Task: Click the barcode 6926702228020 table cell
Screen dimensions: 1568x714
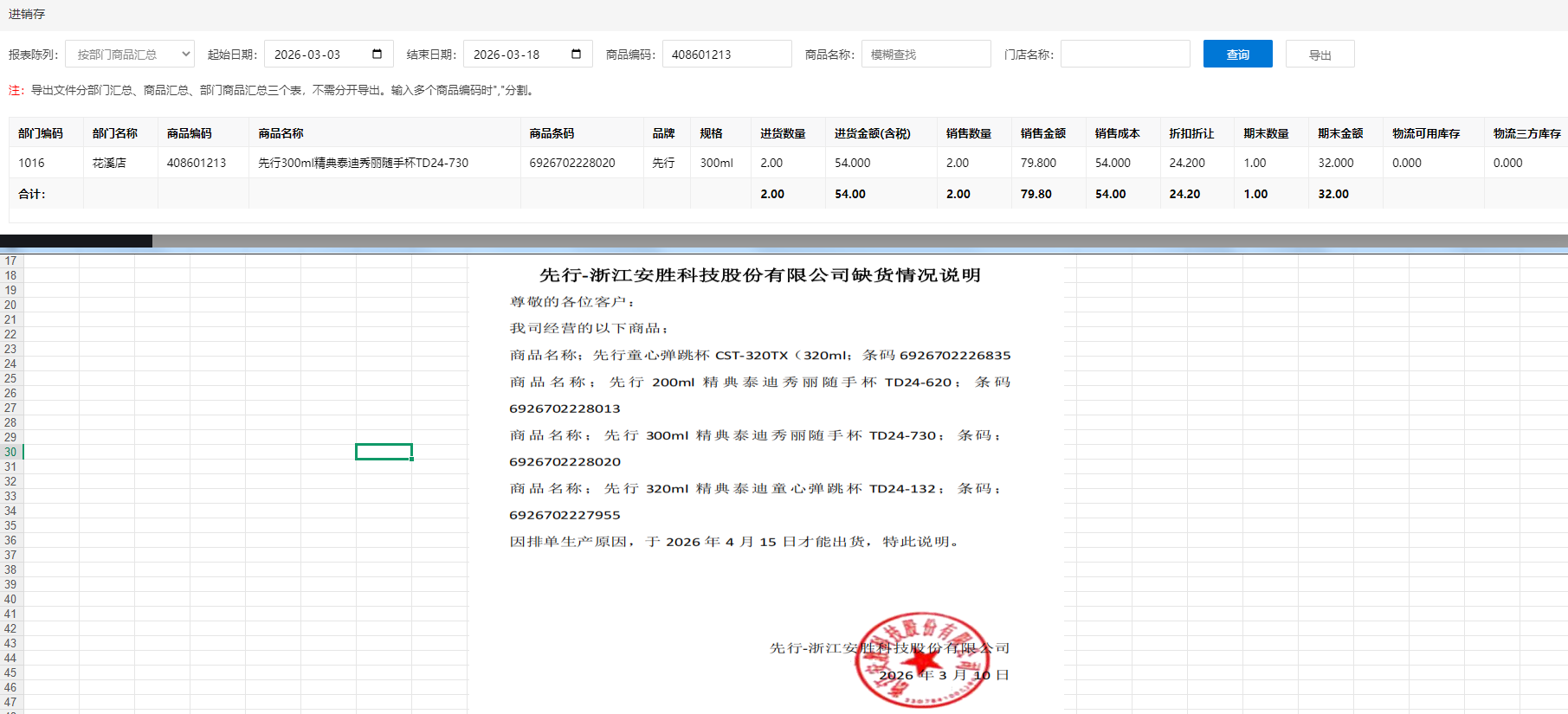Action: coord(572,163)
